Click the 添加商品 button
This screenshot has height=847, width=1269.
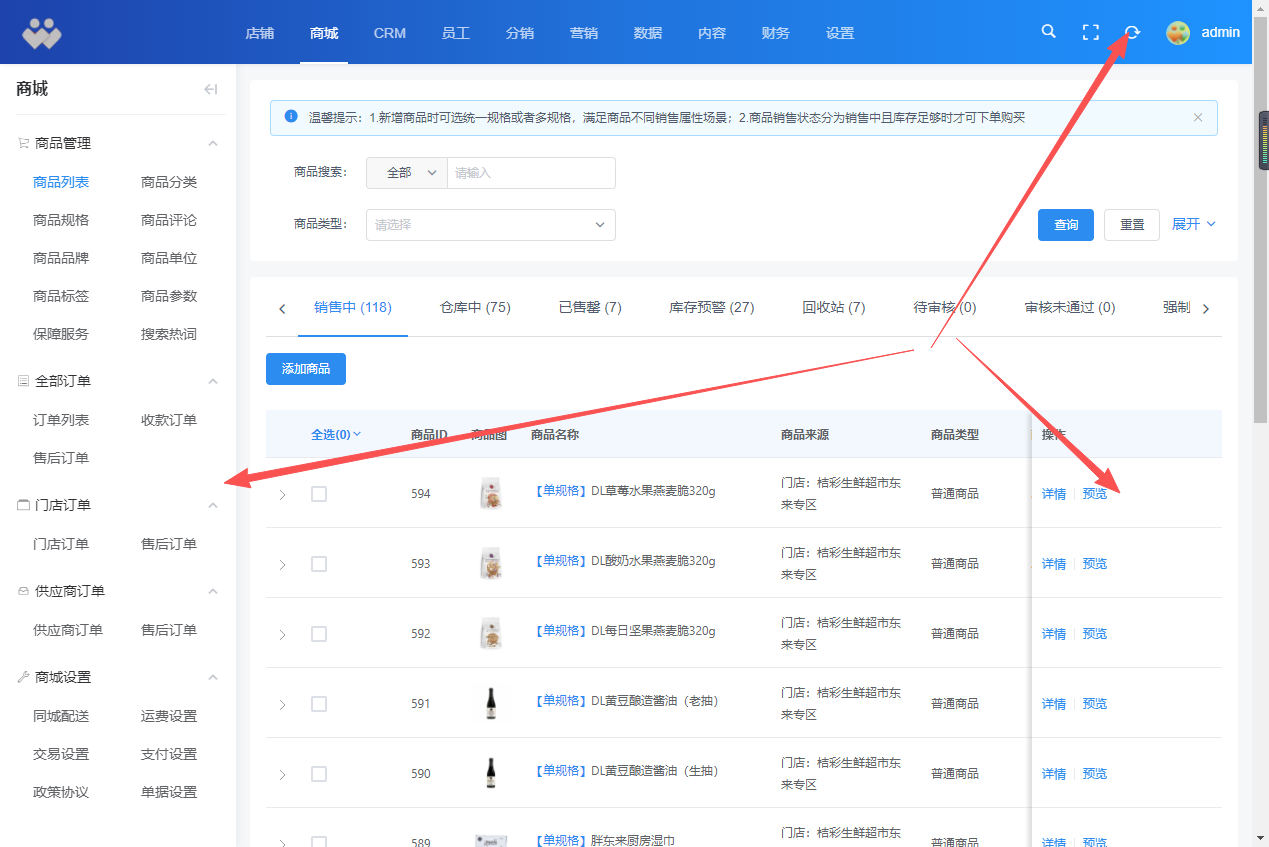[x=306, y=369]
